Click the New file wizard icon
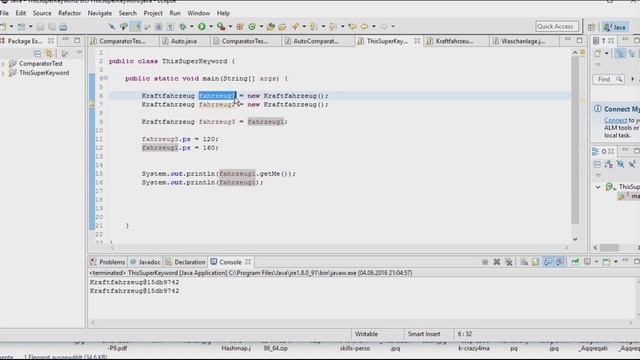This screenshot has height=360, width=640. (3, 27)
